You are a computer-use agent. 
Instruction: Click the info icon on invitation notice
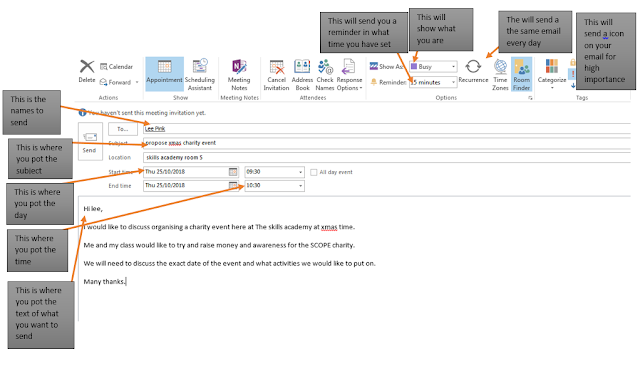[82, 113]
